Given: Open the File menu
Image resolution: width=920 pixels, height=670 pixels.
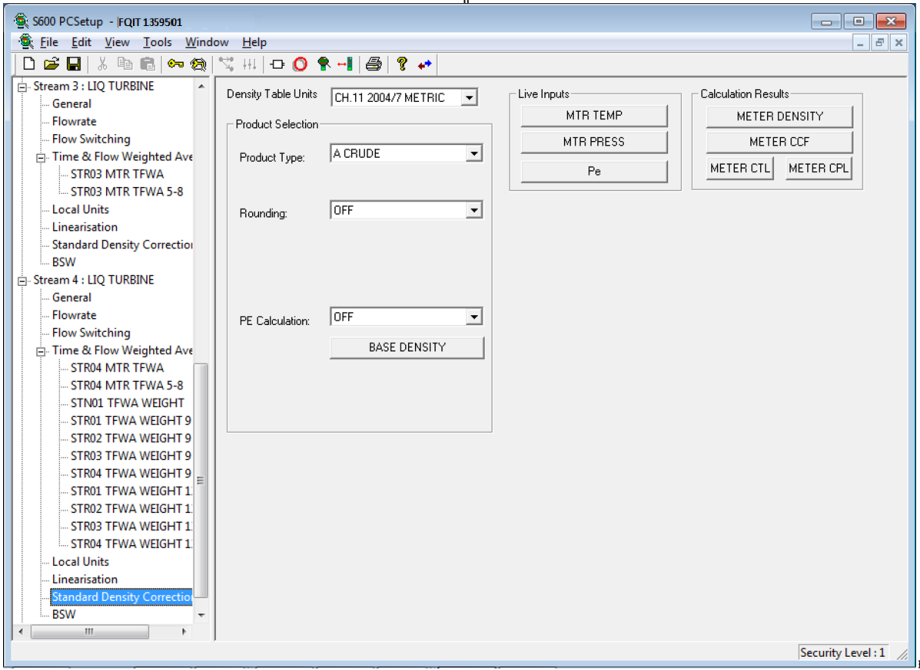Looking at the screenshot, I should (49, 42).
